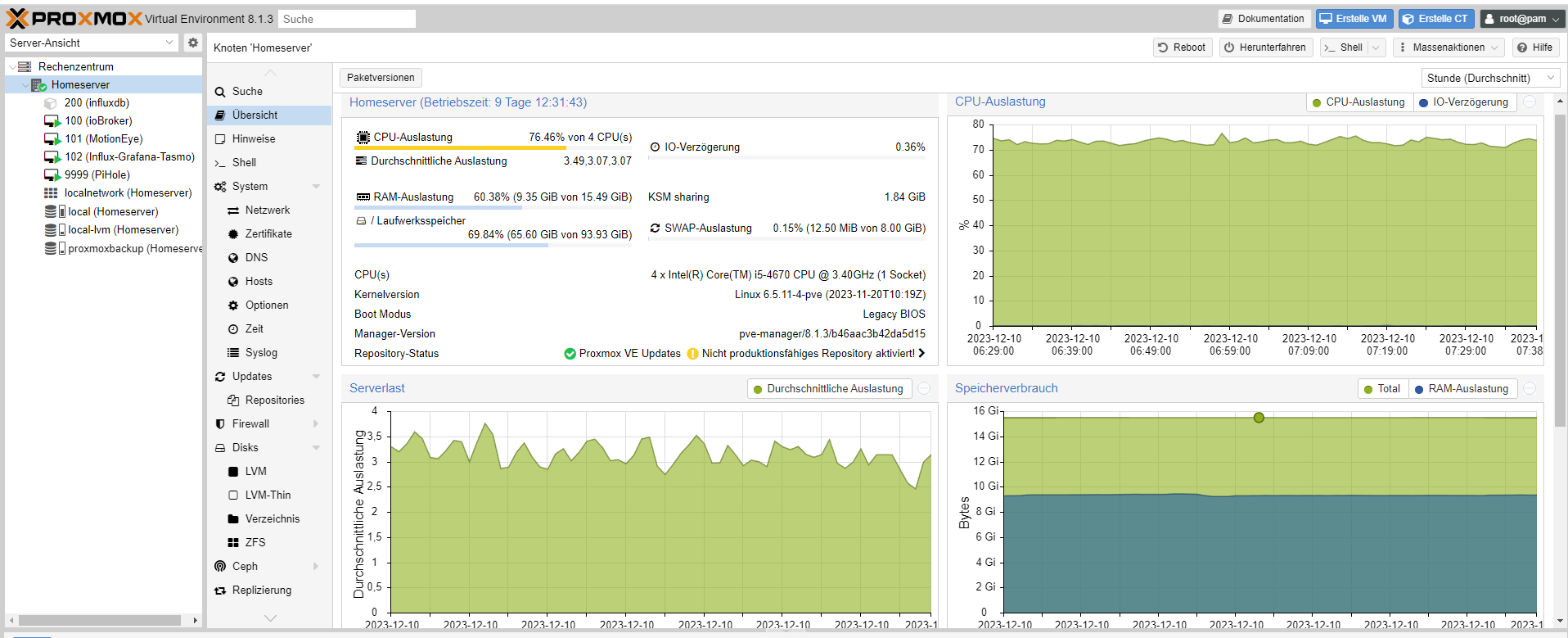Collapse the Homeserver tree node
The image size is (1568, 638).
[x=24, y=84]
